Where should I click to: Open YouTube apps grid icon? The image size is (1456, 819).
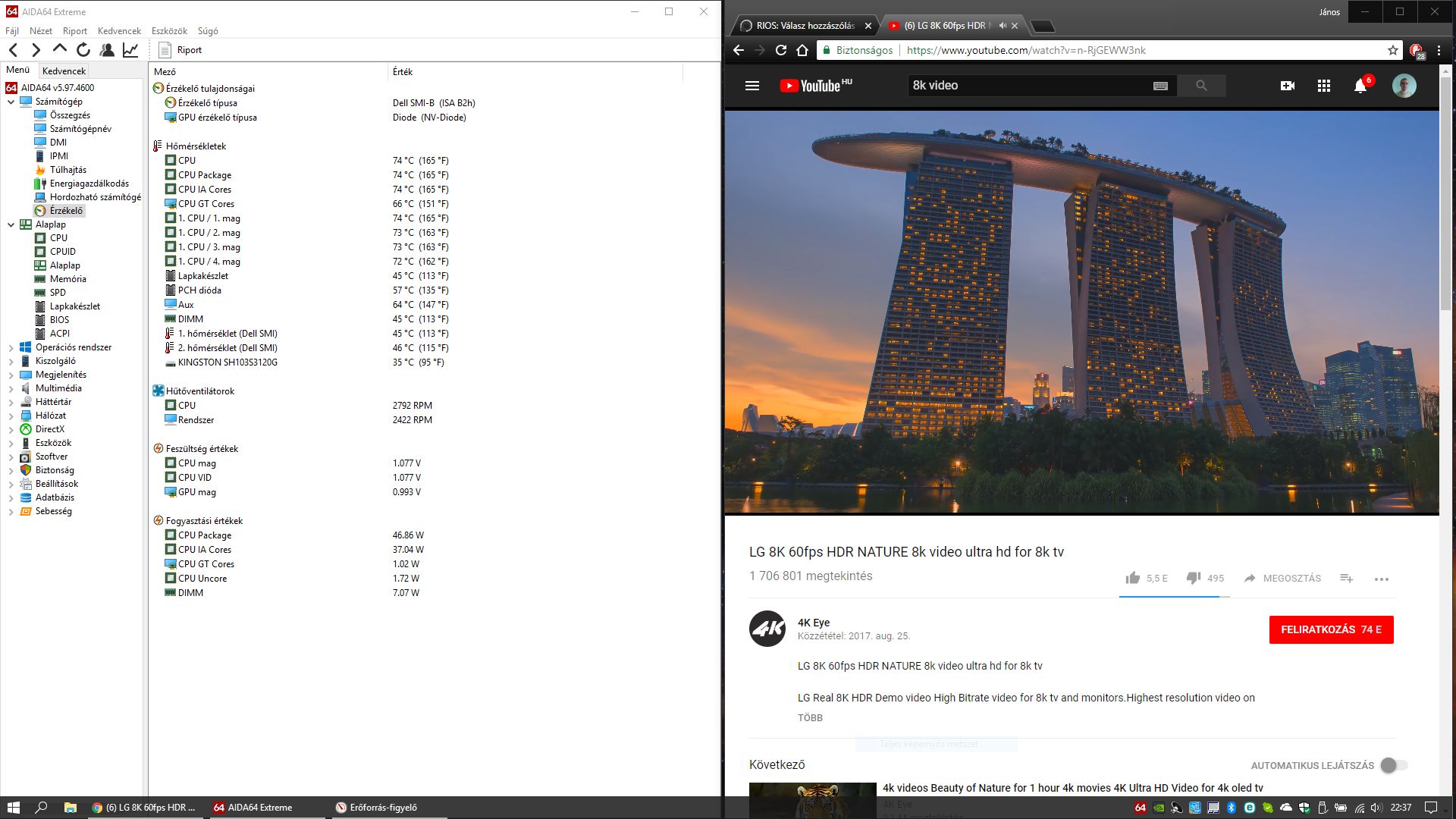pyautogui.click(x=1324, y=86)
